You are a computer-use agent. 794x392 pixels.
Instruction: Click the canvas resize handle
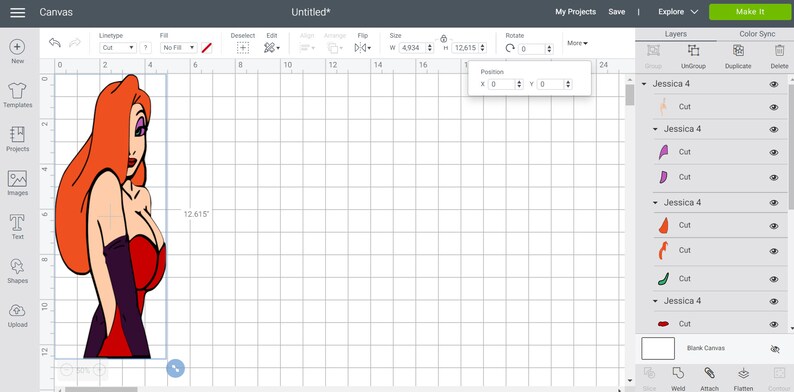tap(175, 368)
